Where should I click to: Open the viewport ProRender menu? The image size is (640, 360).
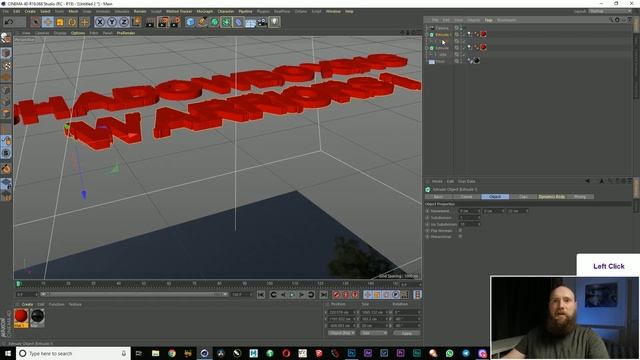126,33
